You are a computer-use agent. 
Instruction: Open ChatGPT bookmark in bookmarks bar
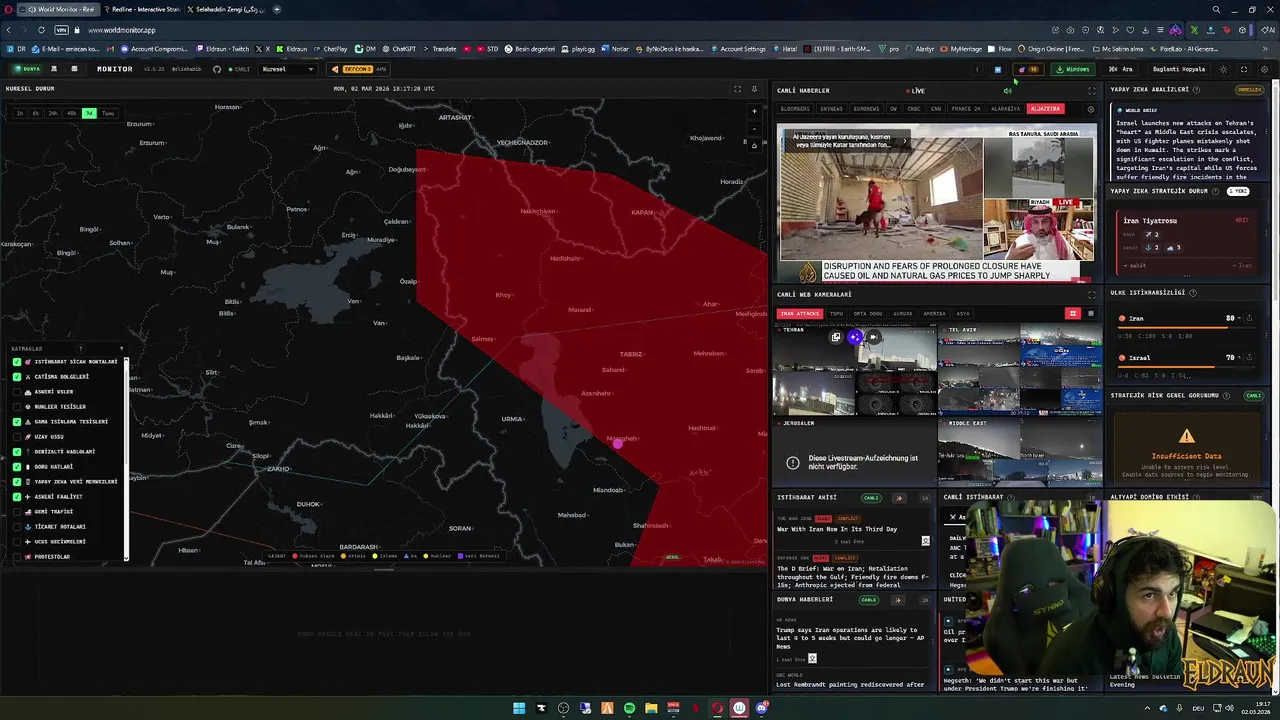399,49
